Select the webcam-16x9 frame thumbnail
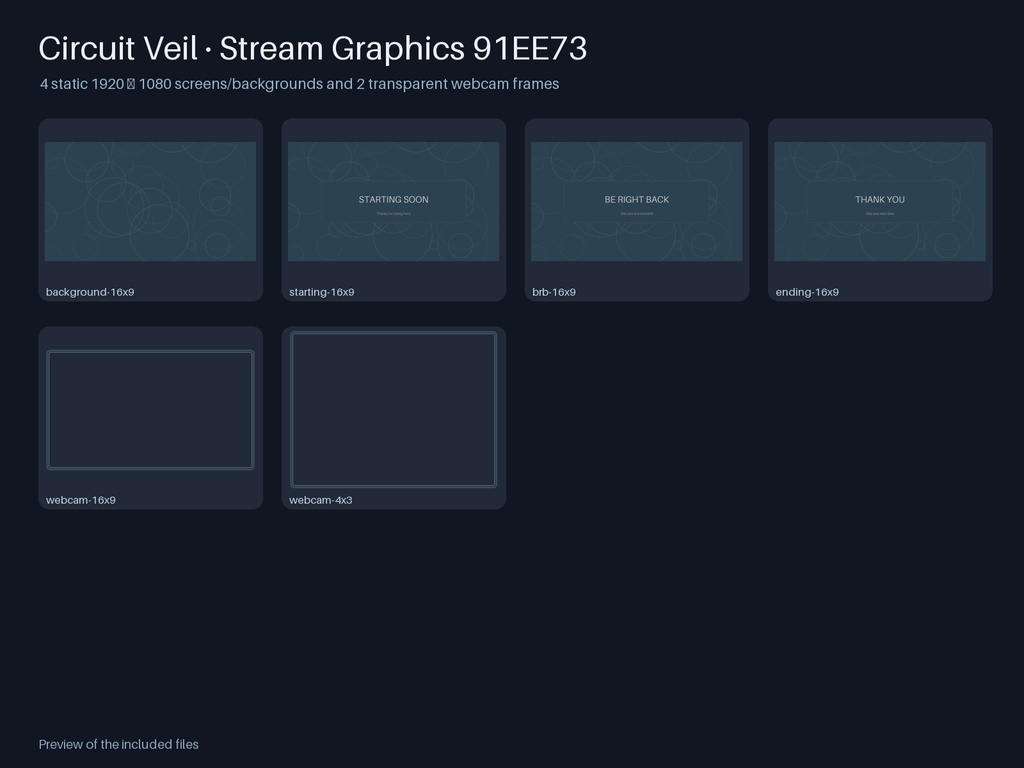Screen dimensions: 1024x768 pyautogui.click(x=150, y=409)
